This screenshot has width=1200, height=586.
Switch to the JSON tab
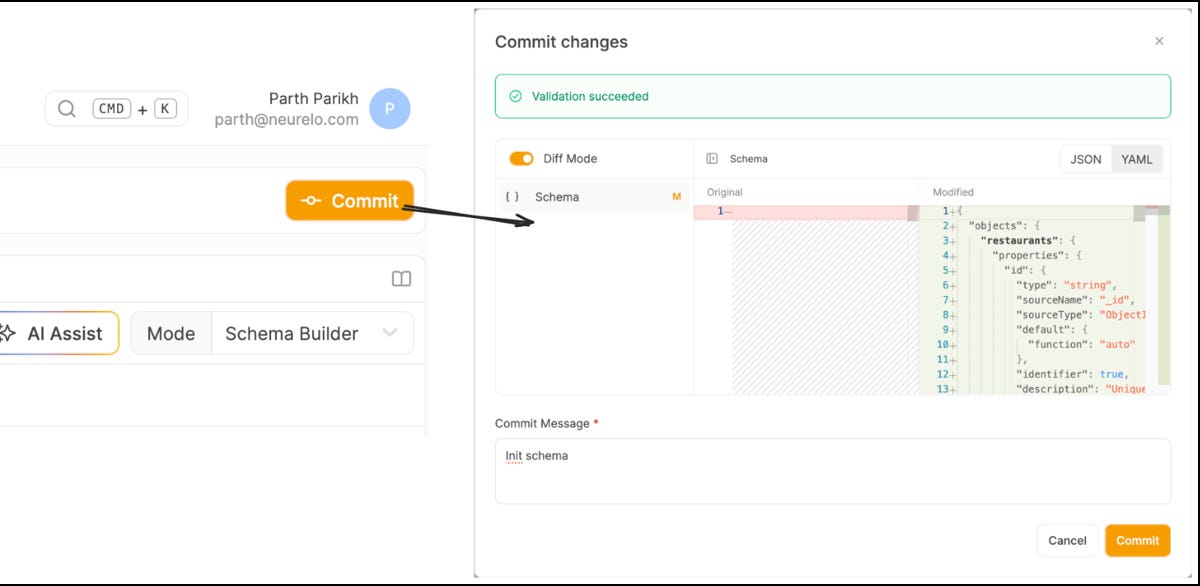tap(1085, 158)
